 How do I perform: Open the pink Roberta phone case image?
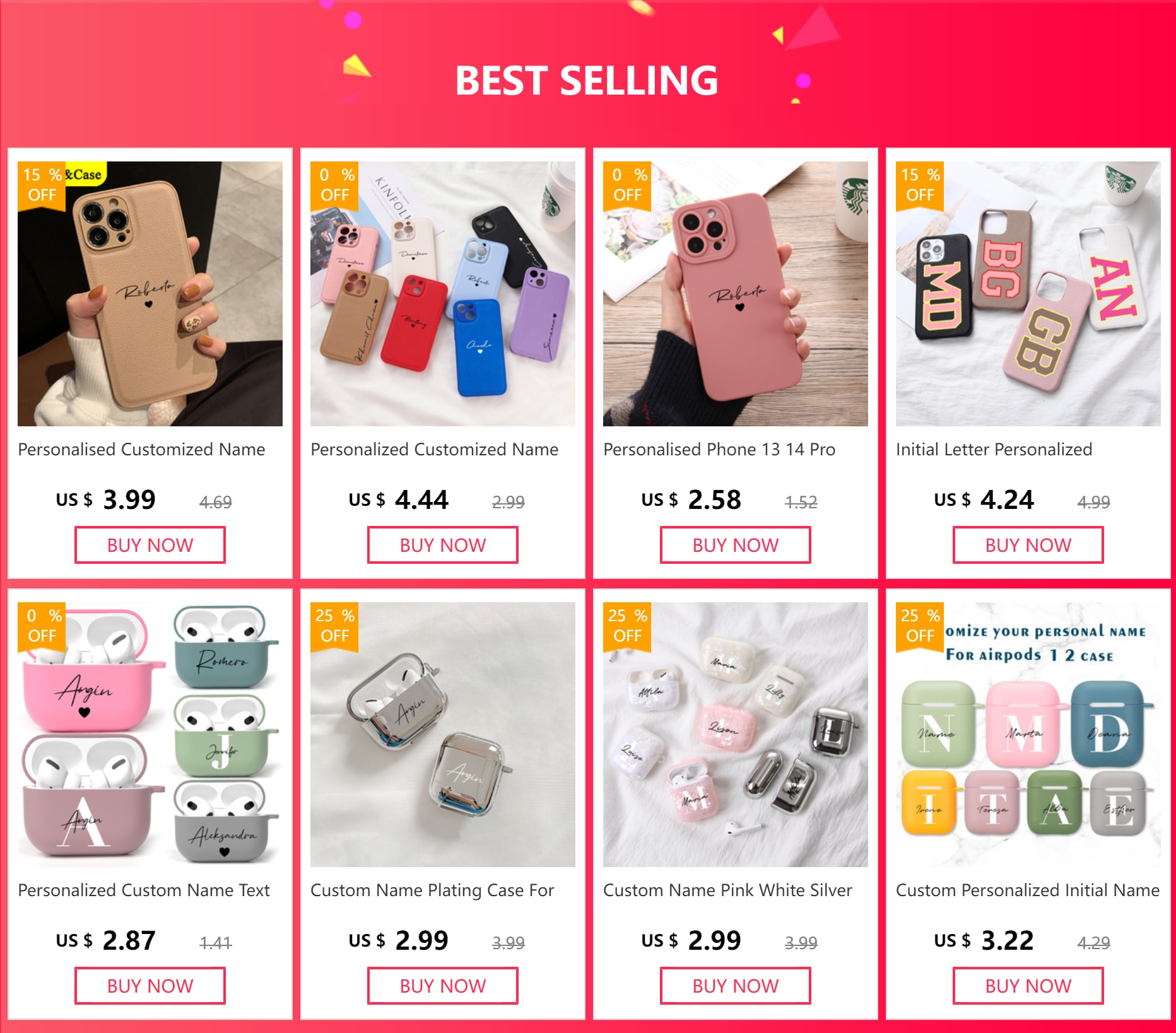[736, 294]
